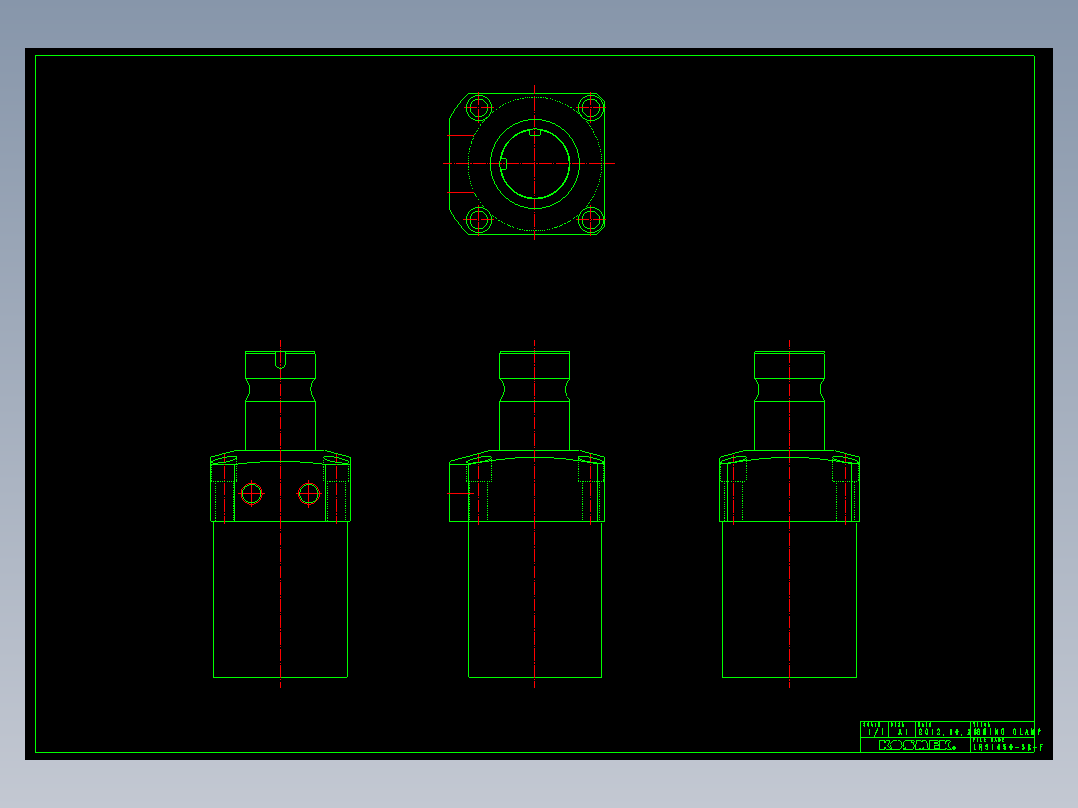This screenshot has width=1078, height=808.
Task: Select the date value beginning with 2012
Action: coord(945,732)
